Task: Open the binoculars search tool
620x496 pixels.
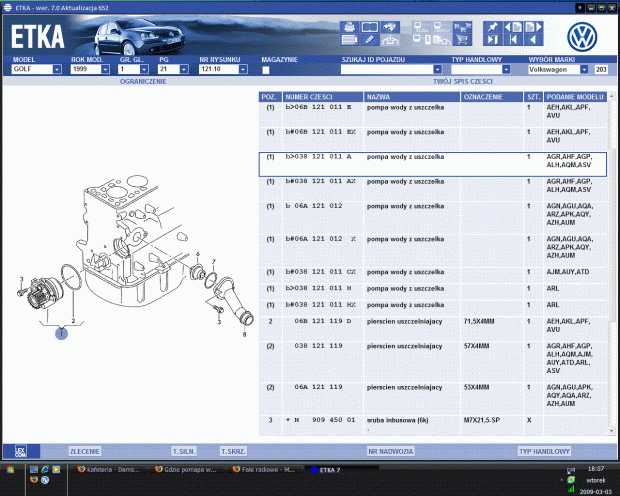Action: tap(389, 27)
